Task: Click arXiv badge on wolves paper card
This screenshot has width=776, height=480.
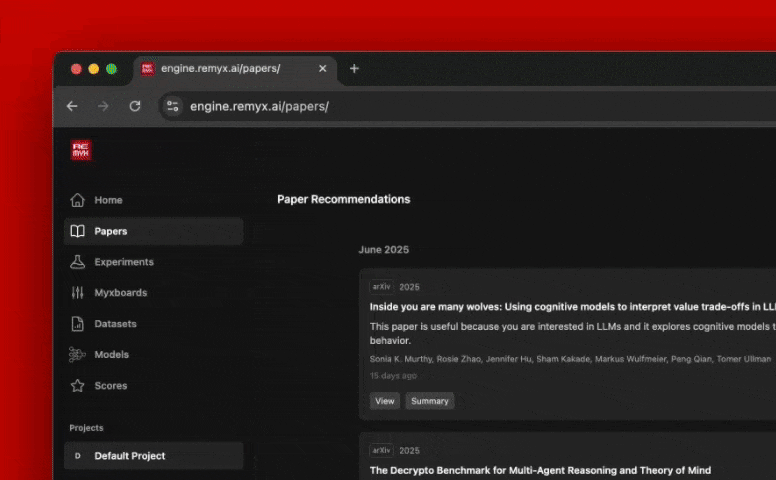Action: tap(382, 287)
